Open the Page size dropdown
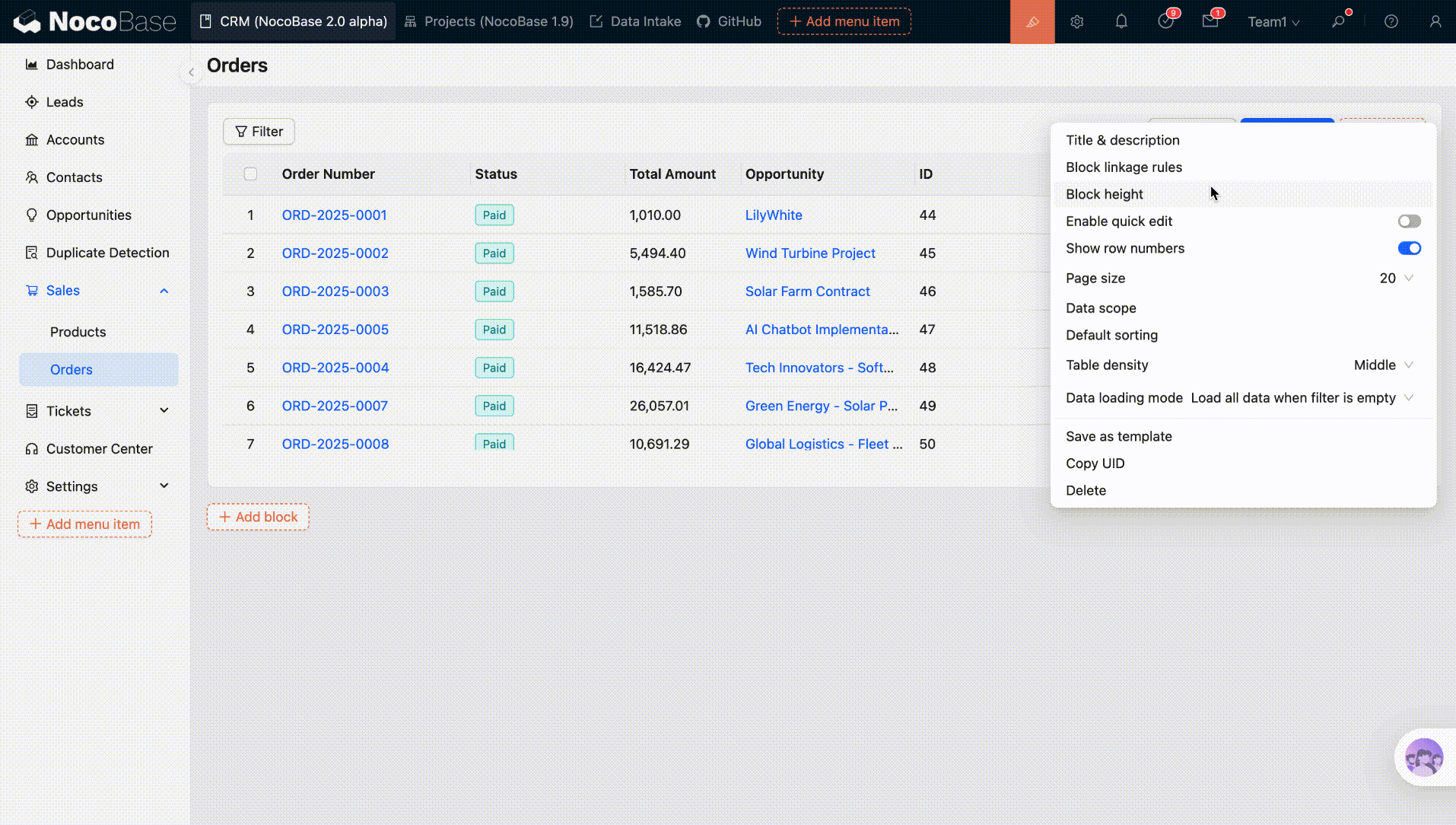This screenshot has width=1456, height=825. [x=1397, y=279]
